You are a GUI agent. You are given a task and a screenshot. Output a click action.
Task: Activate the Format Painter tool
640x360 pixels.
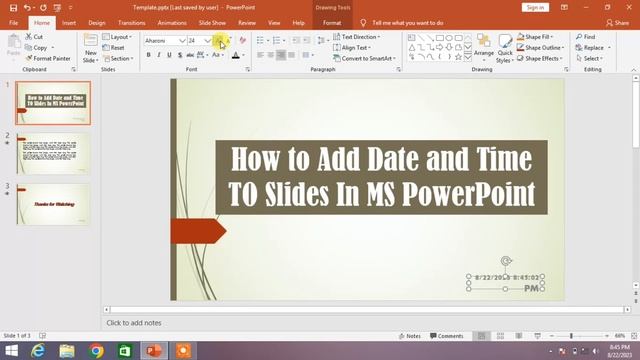tap(48, 58)
